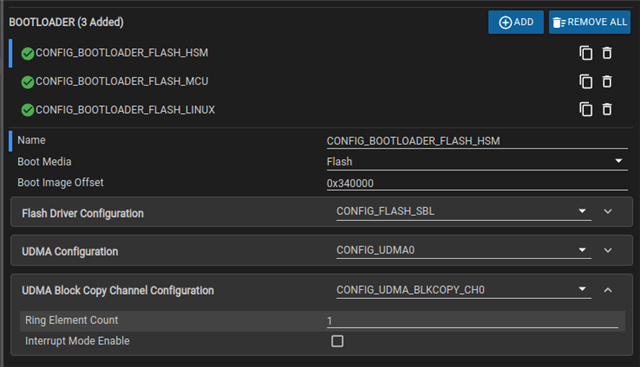Edit Boot Image Offset 0x340000 field

click(477, 183)
